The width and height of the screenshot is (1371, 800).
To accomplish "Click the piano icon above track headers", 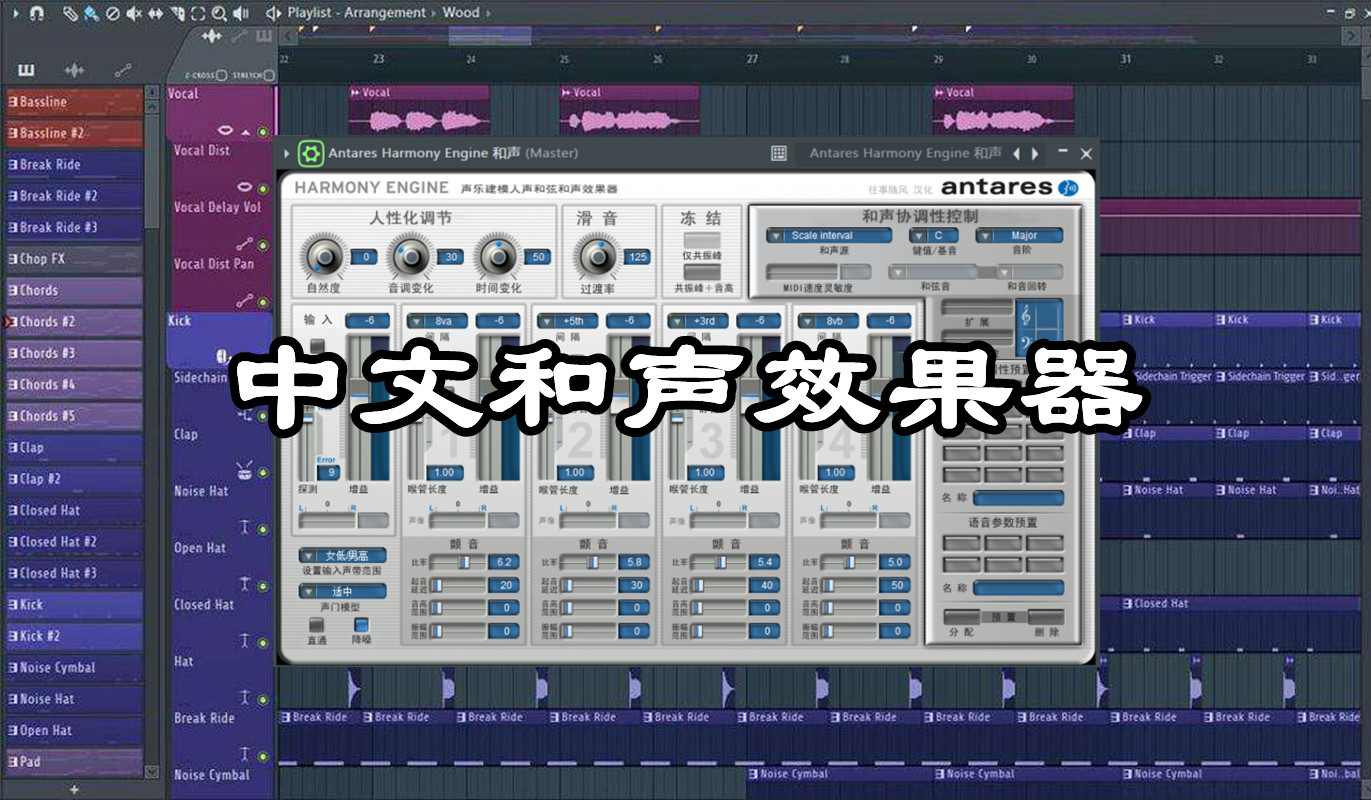I will click(264, 36).
